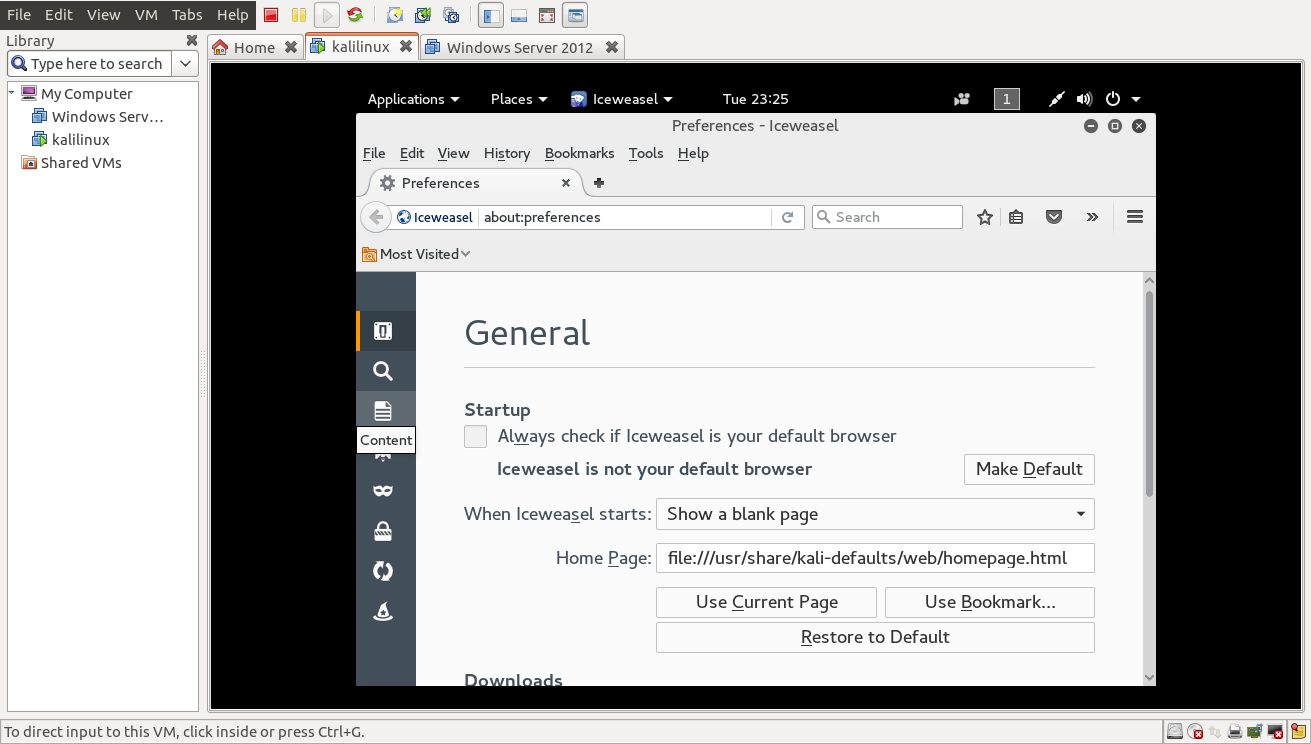Open Iceweasel Bookmarks menu

click(579, 153)
